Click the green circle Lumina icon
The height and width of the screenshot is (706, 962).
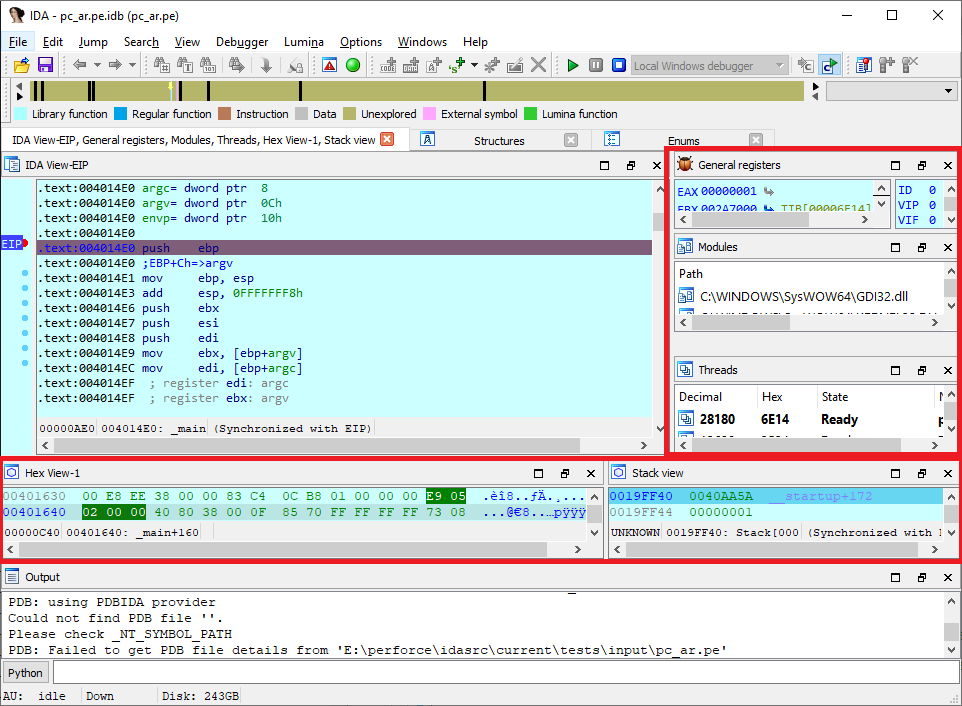coord(353,65)
